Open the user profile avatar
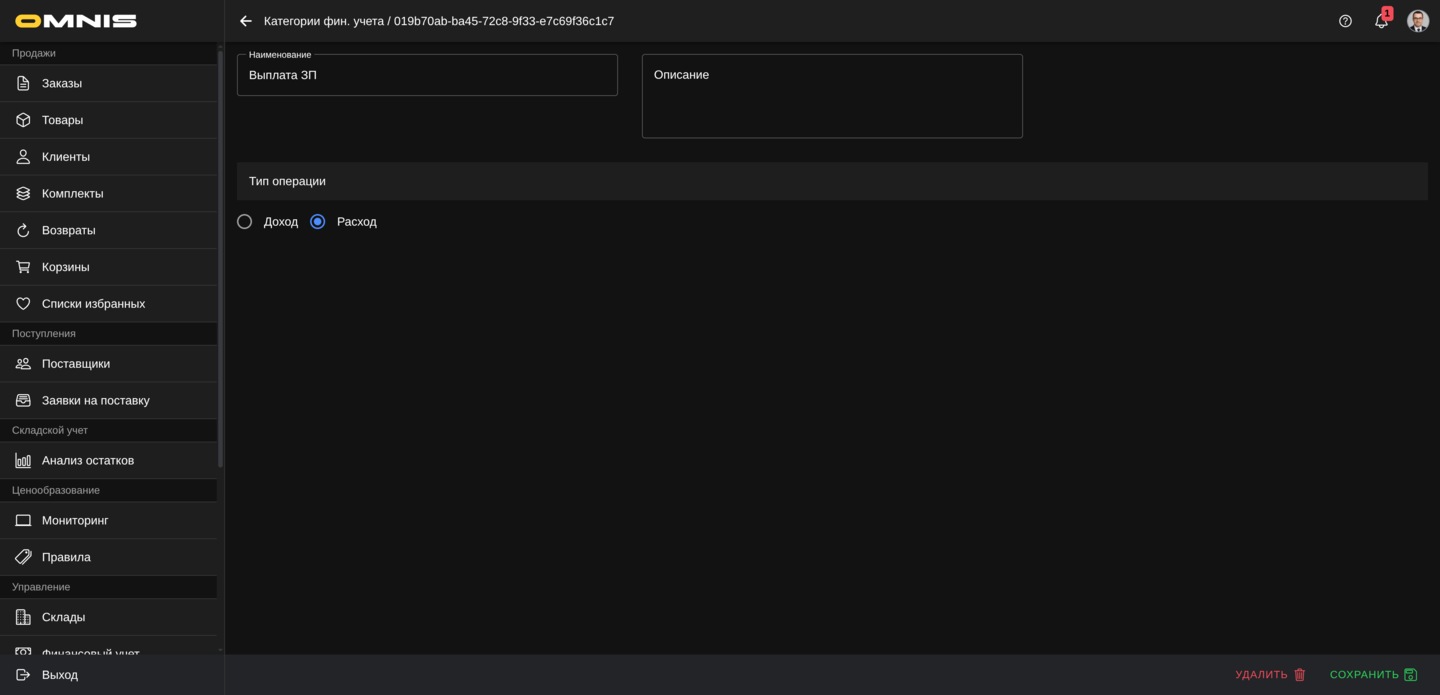This screenshot has width=1440, height=695. click(x=1417, y=21)
